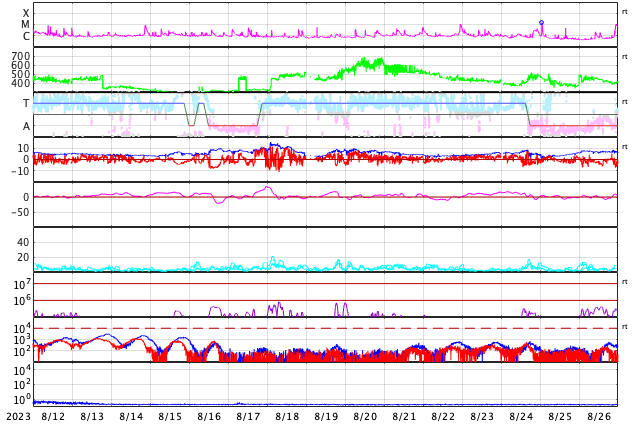Image resolution: width=634 pixels, height=424 pixels.
Task: Click the 10^0 axis label
Action: point(22,399)
